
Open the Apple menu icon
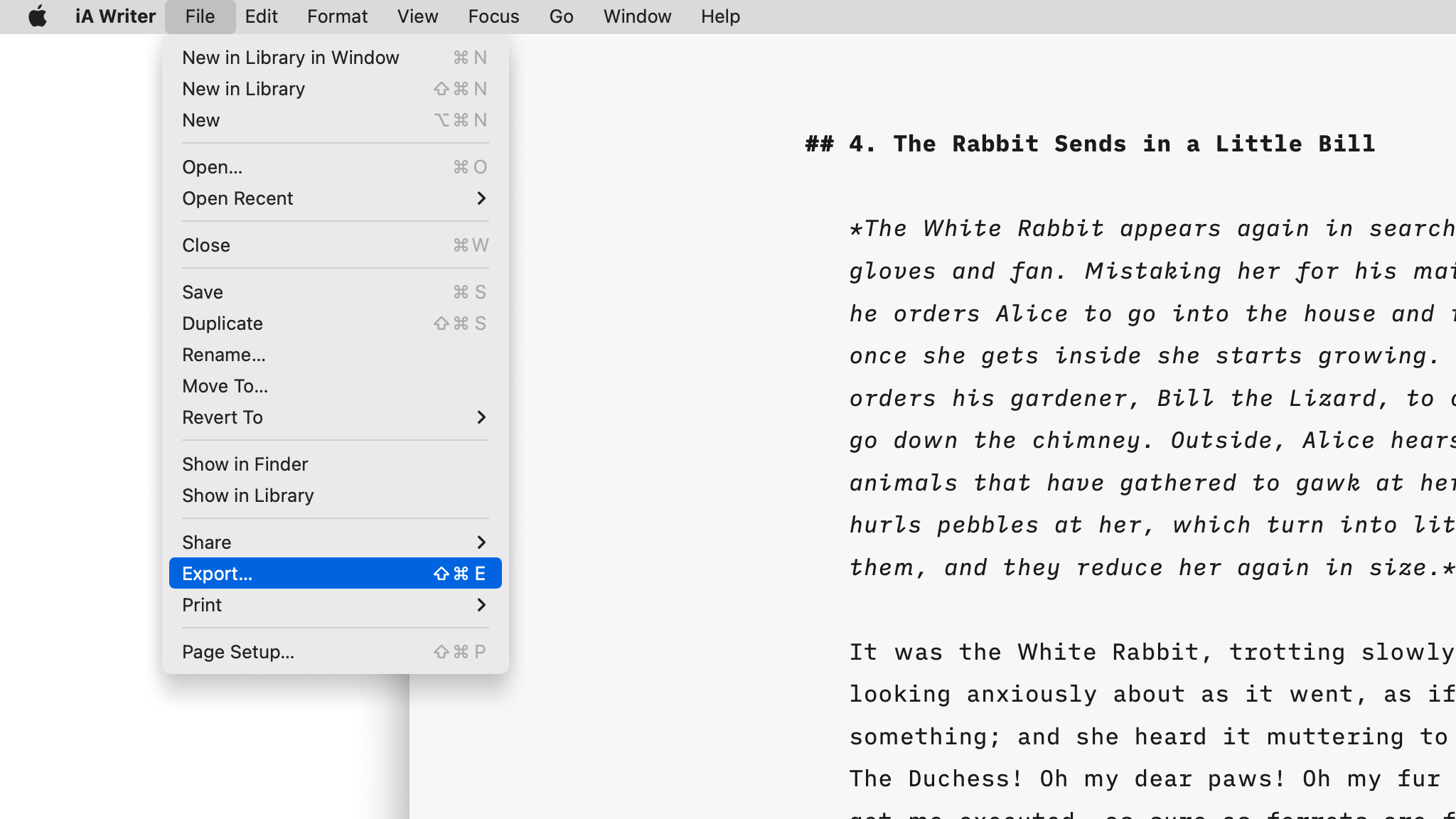38,16
